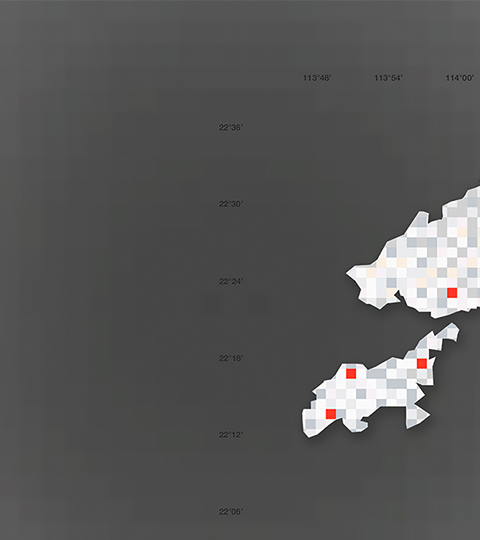This screenshot has width=480, height=540.
Task: Click the 113°54' longitude label
Action: [x=388, y=78]
